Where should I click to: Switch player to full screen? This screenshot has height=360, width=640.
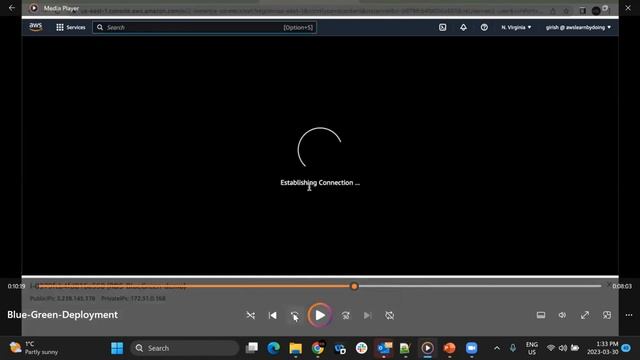[x=585, y=315]
